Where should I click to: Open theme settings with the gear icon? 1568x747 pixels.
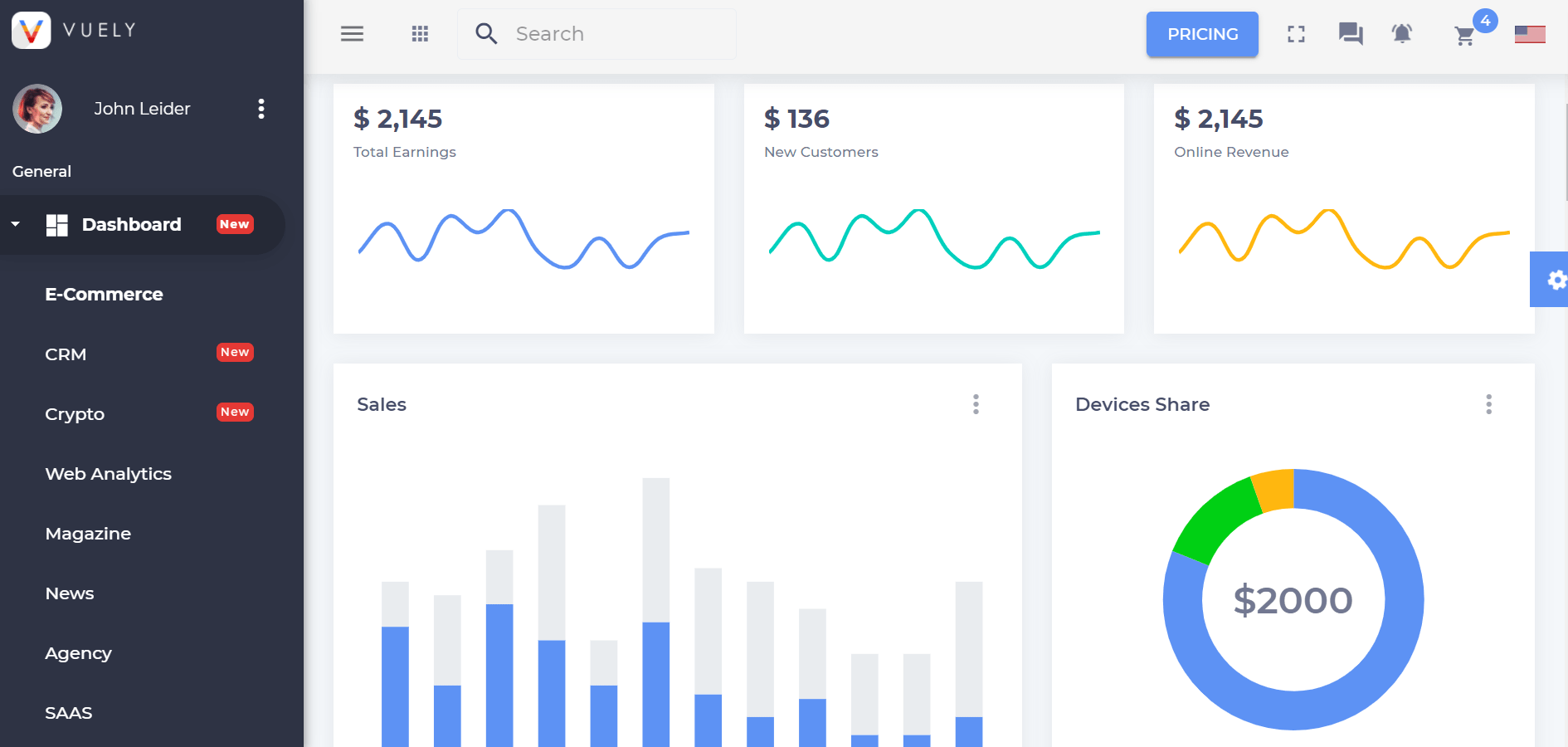[x=1556, y=280]
